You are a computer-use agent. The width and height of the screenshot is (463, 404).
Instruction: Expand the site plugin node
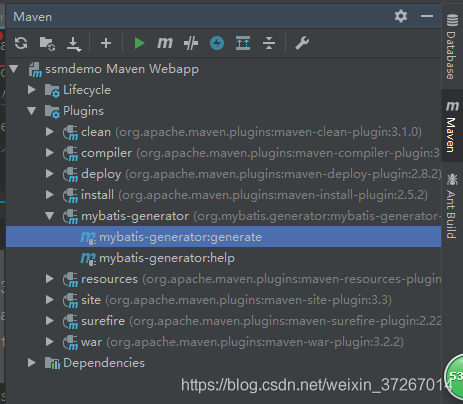coord(50,300)
